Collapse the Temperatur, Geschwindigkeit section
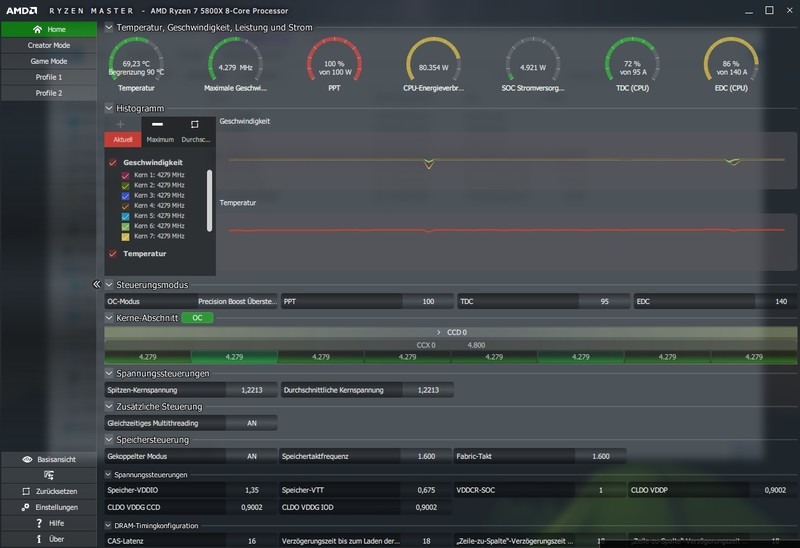This screenshot has width=800, height=548. 109,28
